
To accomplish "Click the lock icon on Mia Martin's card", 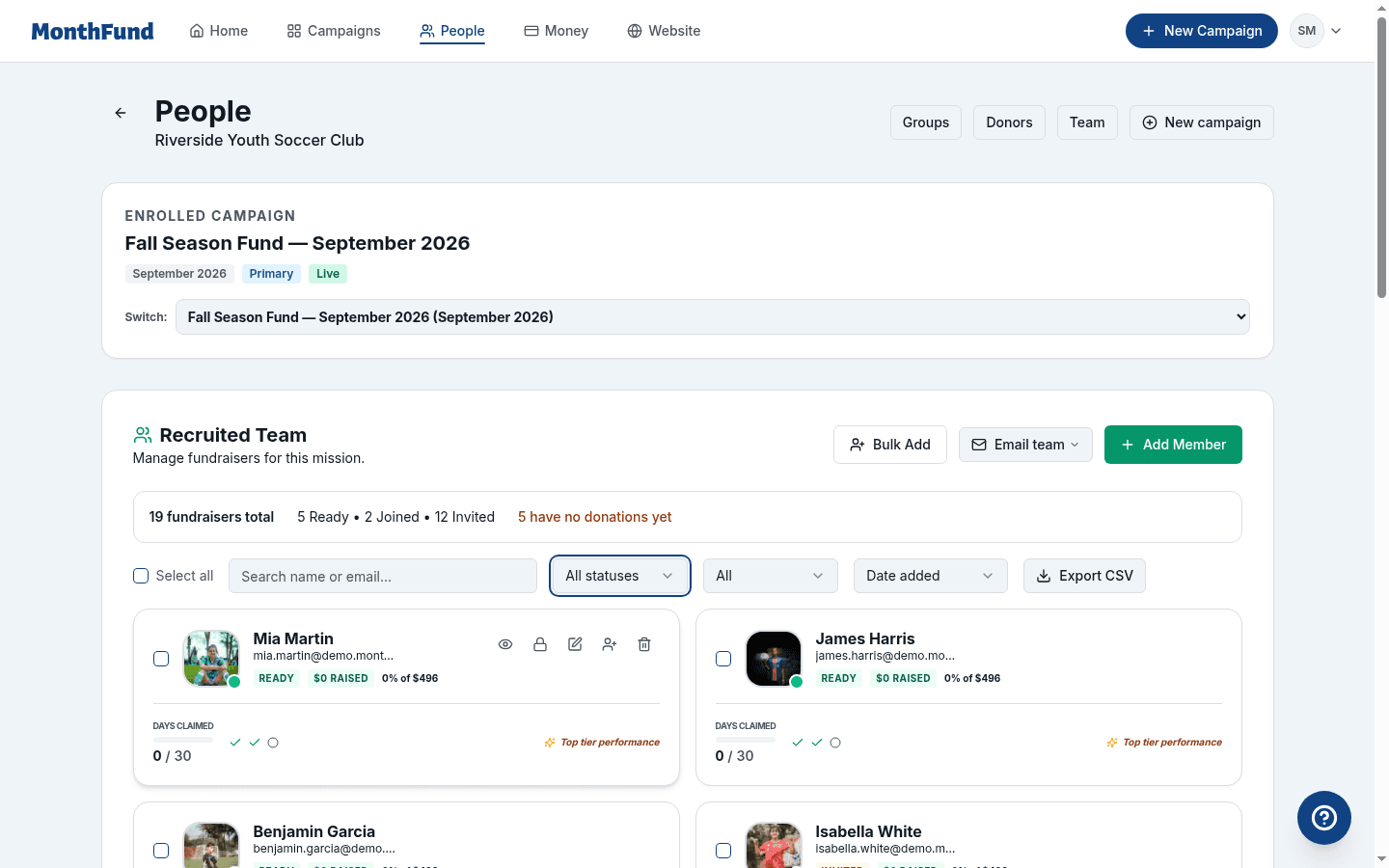I will [540, 644].
